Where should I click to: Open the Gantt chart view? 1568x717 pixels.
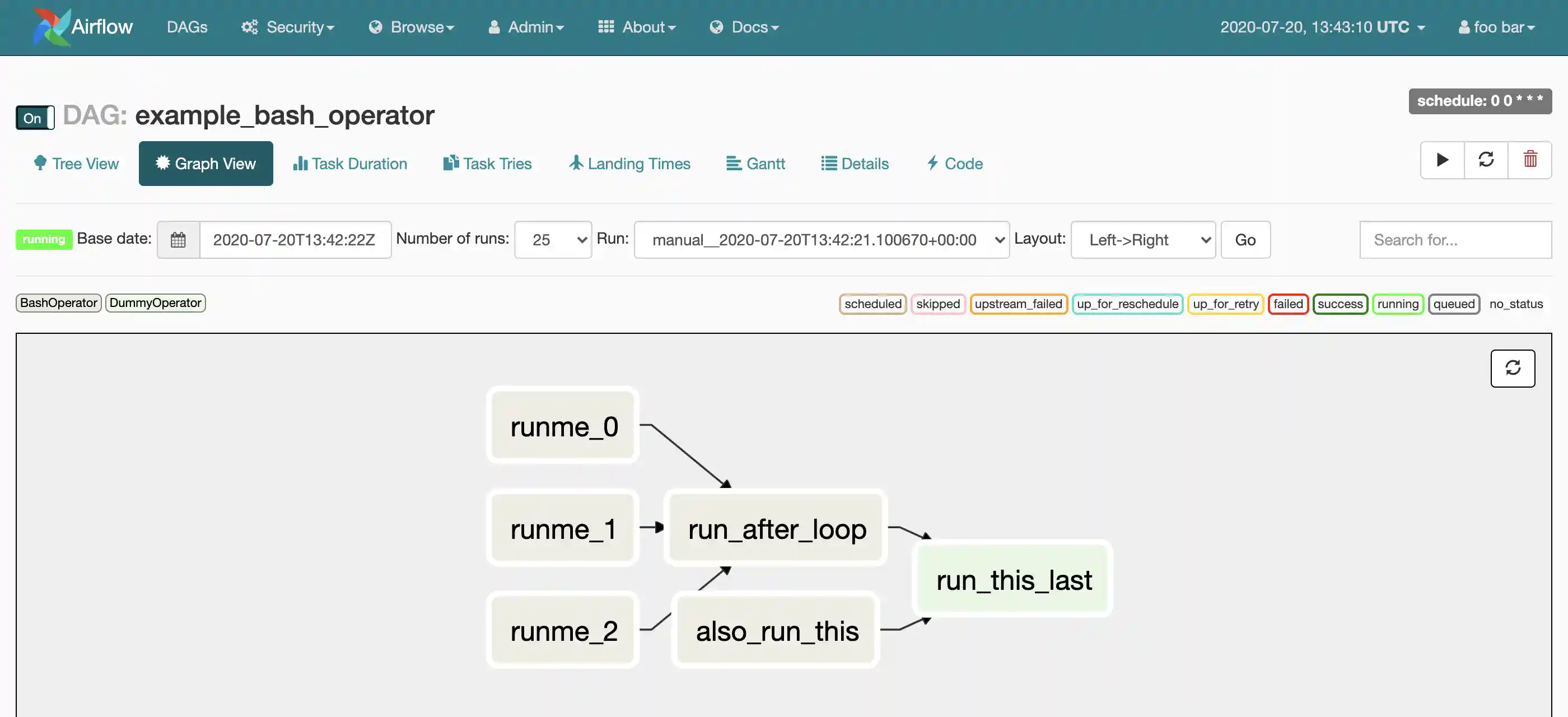pos(755,164)
